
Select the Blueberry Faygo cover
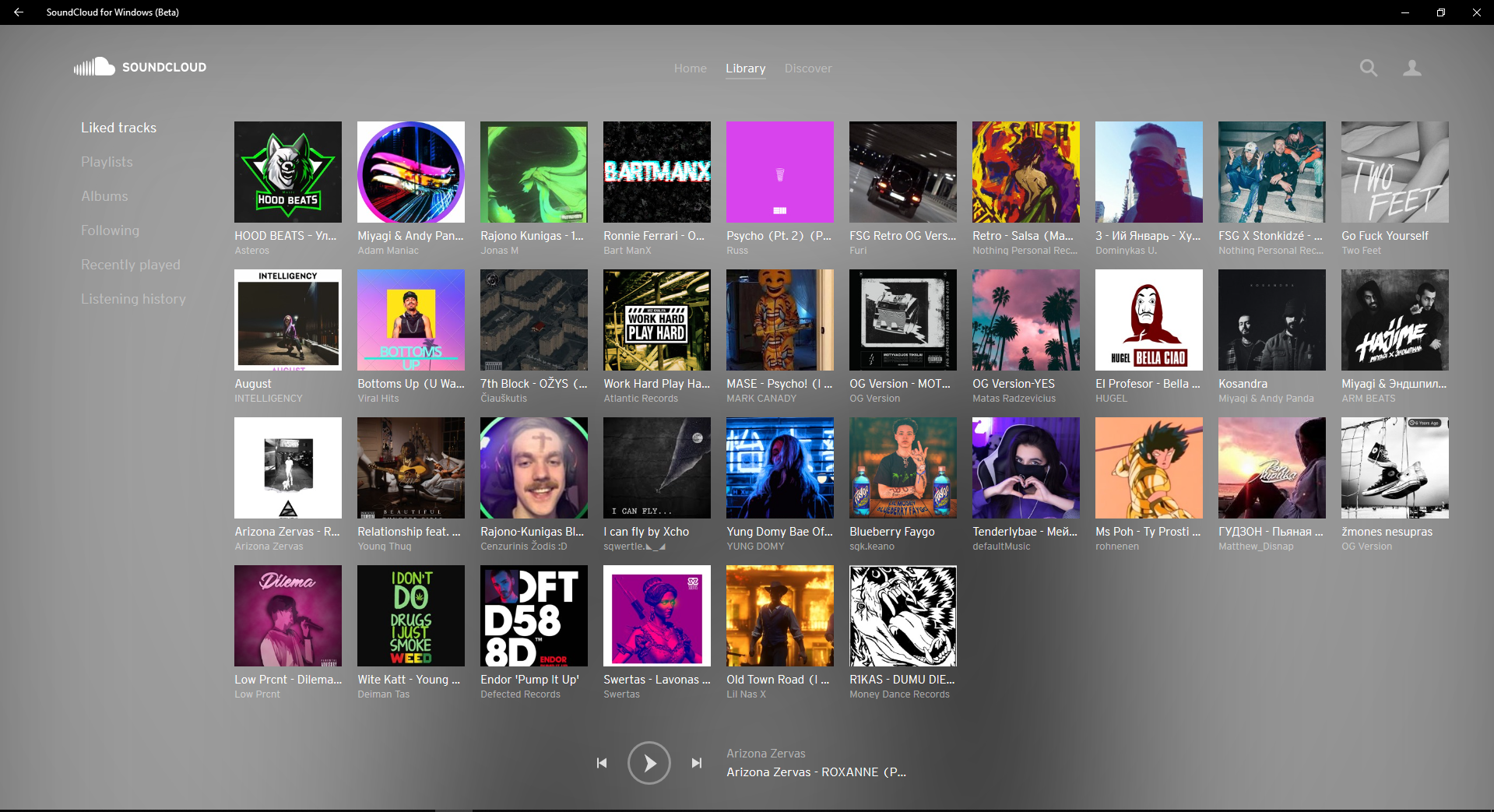pos(903,468)
